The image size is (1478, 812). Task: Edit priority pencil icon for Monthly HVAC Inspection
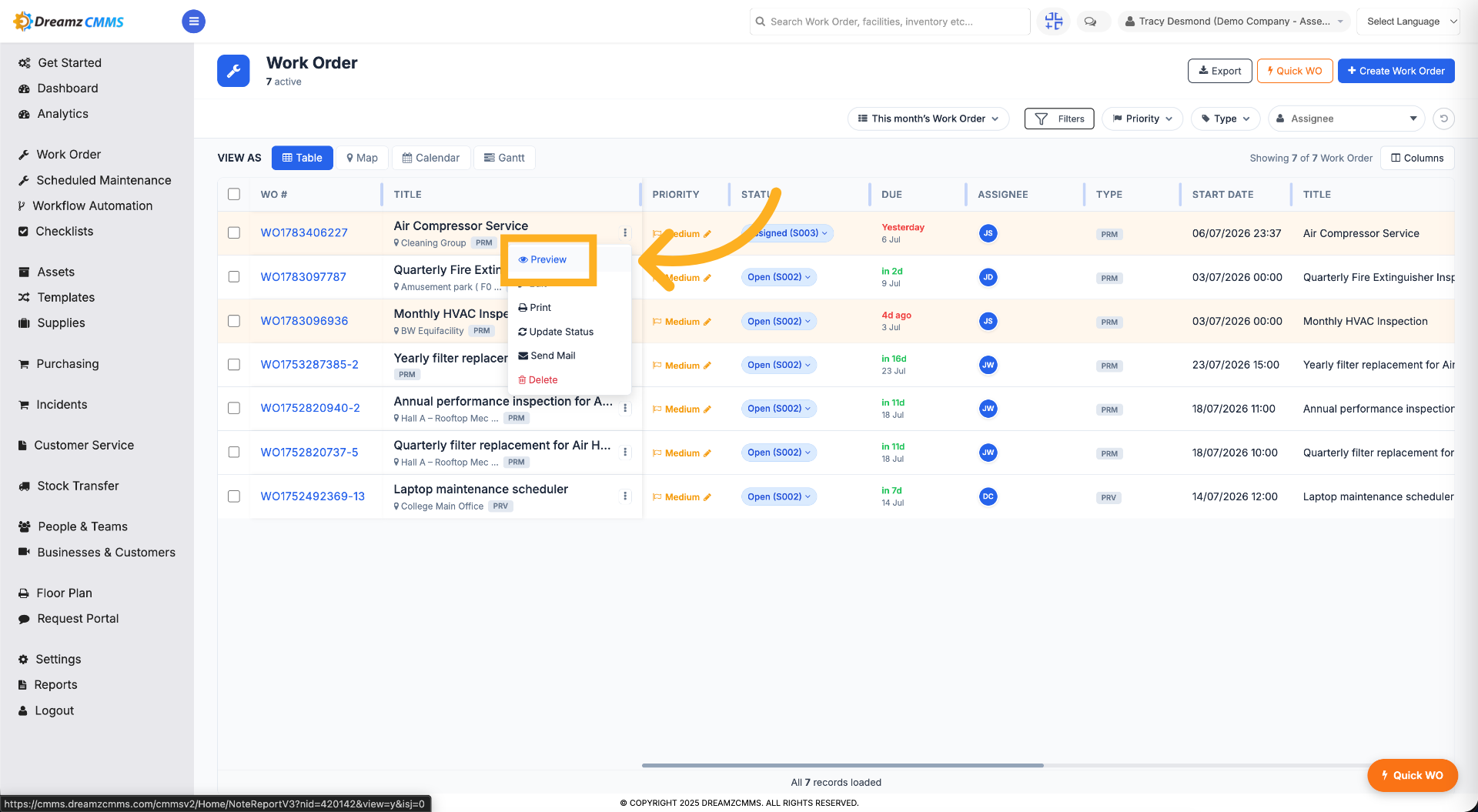[707, 322]
